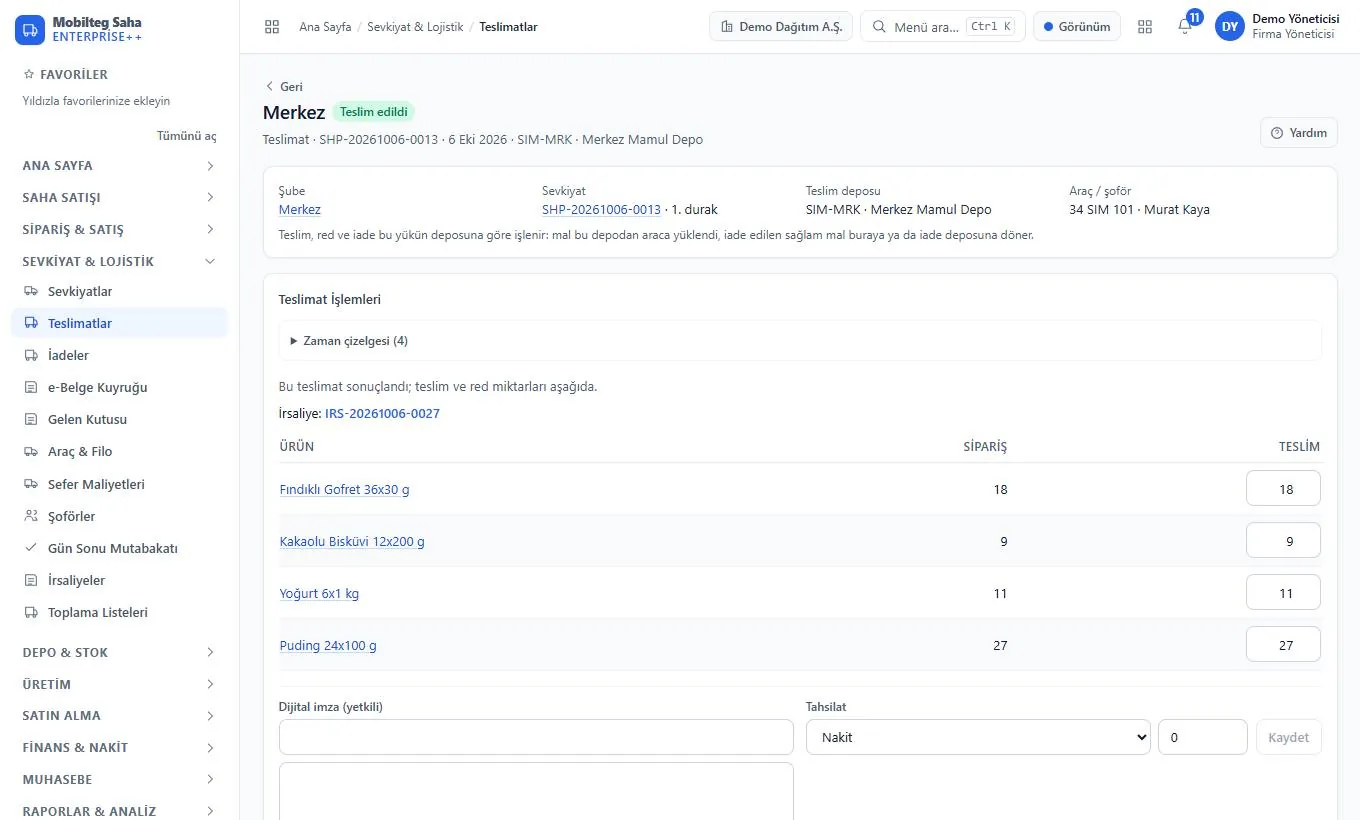Click the Teslim quantity field for Puding

[x=1283, y=645]
